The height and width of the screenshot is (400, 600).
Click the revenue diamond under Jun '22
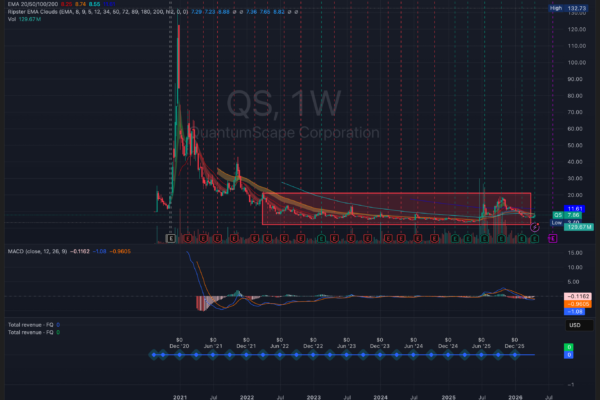point(280,355)
